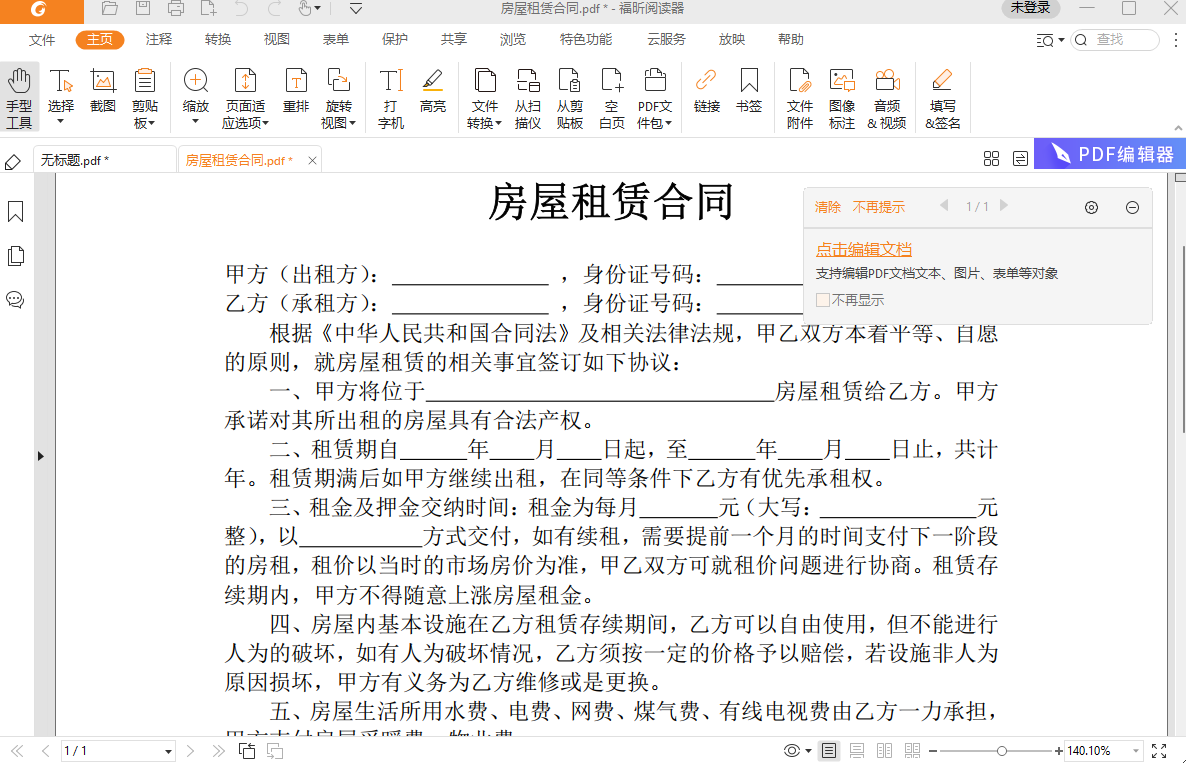Image resolution: width=1186 pixels, height=763 pixels.
Task: Add a bookmark with the 书签 tool
Action: (x=751, y=95)
